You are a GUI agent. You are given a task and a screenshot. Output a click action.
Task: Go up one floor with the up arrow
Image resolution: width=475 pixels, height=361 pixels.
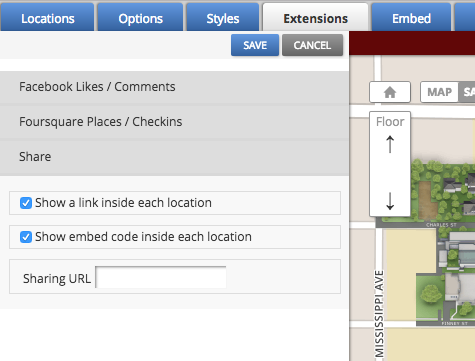[x=390, y=144]
